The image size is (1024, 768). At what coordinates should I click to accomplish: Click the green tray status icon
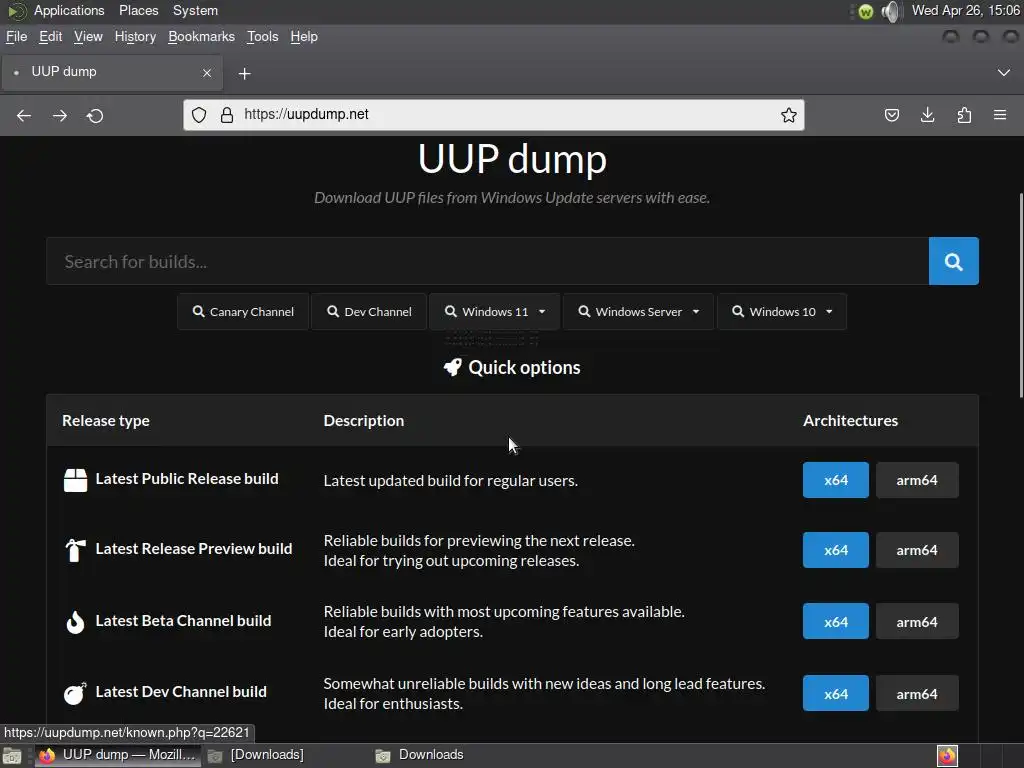[865, 12]
